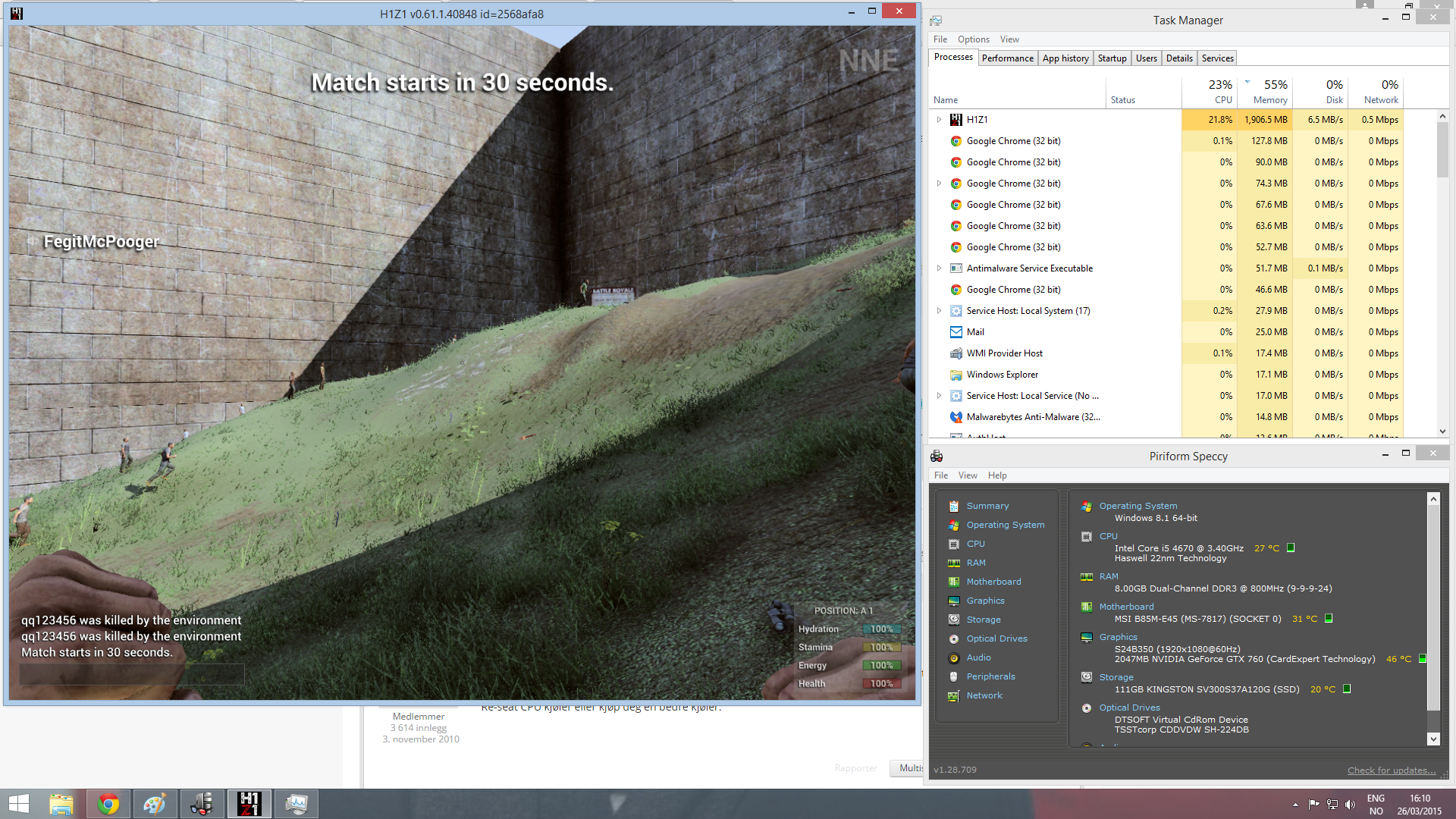Open the Graphics heading link in Speccy summary
This screenshot has height=819, width=1456.
(1118, 637)
